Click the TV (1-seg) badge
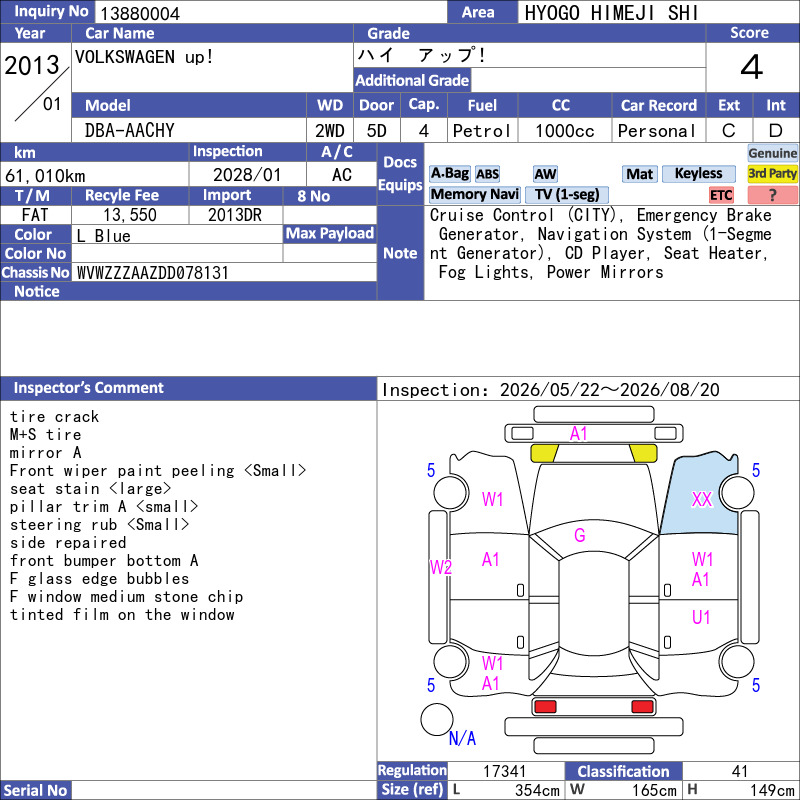This screenshot has height=800, width=800. (x=567, y=194)
